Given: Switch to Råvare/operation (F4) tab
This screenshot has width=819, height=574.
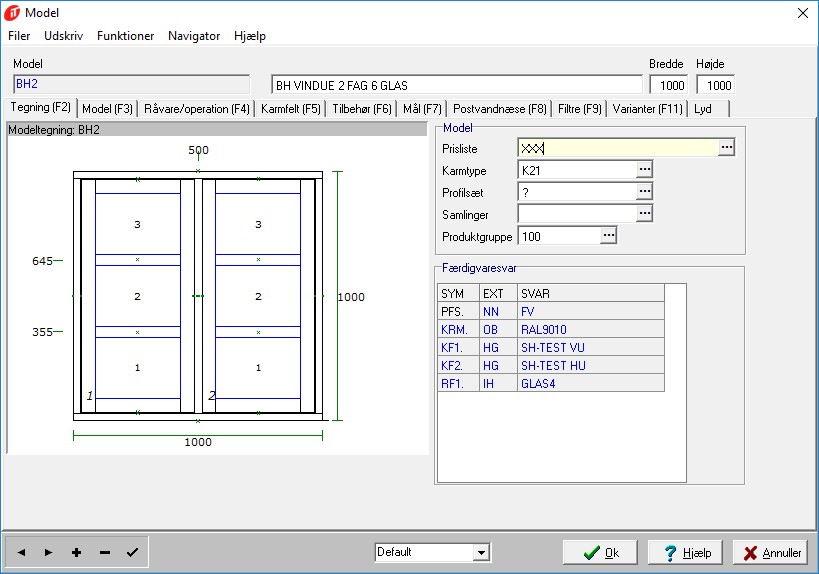Looking at the screenshot, I should pos(196,109).
